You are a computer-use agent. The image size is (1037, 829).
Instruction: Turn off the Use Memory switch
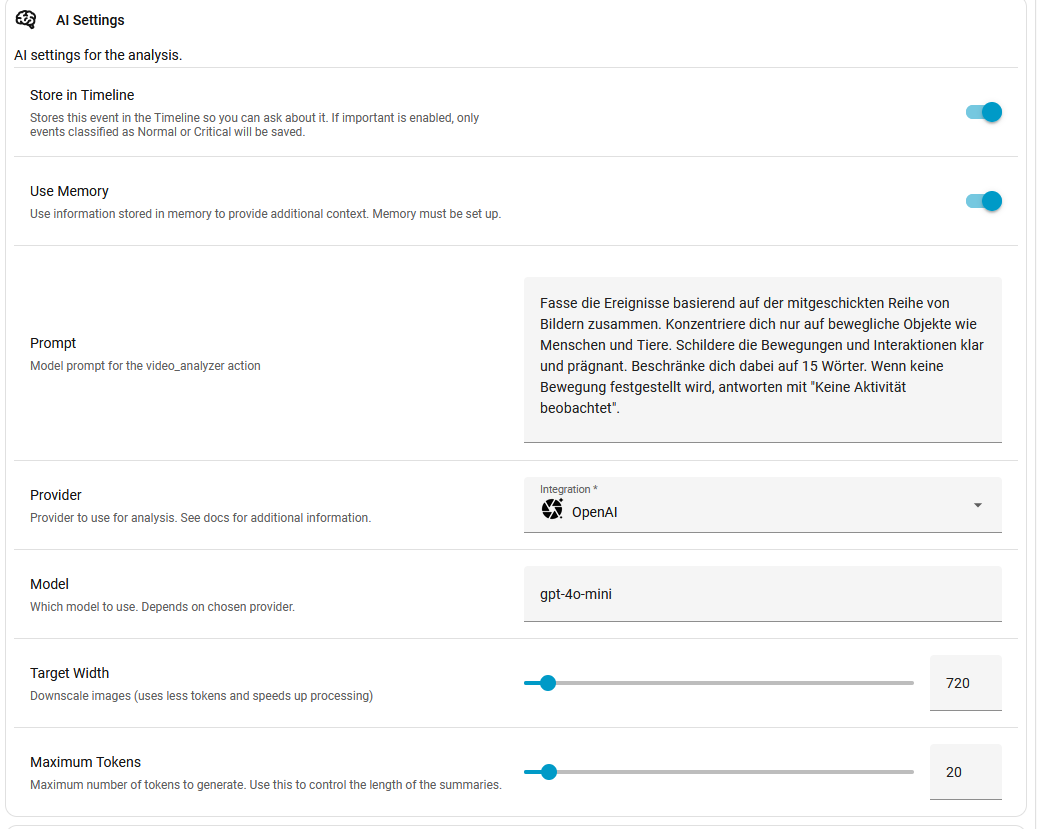[x=983, y=201]
